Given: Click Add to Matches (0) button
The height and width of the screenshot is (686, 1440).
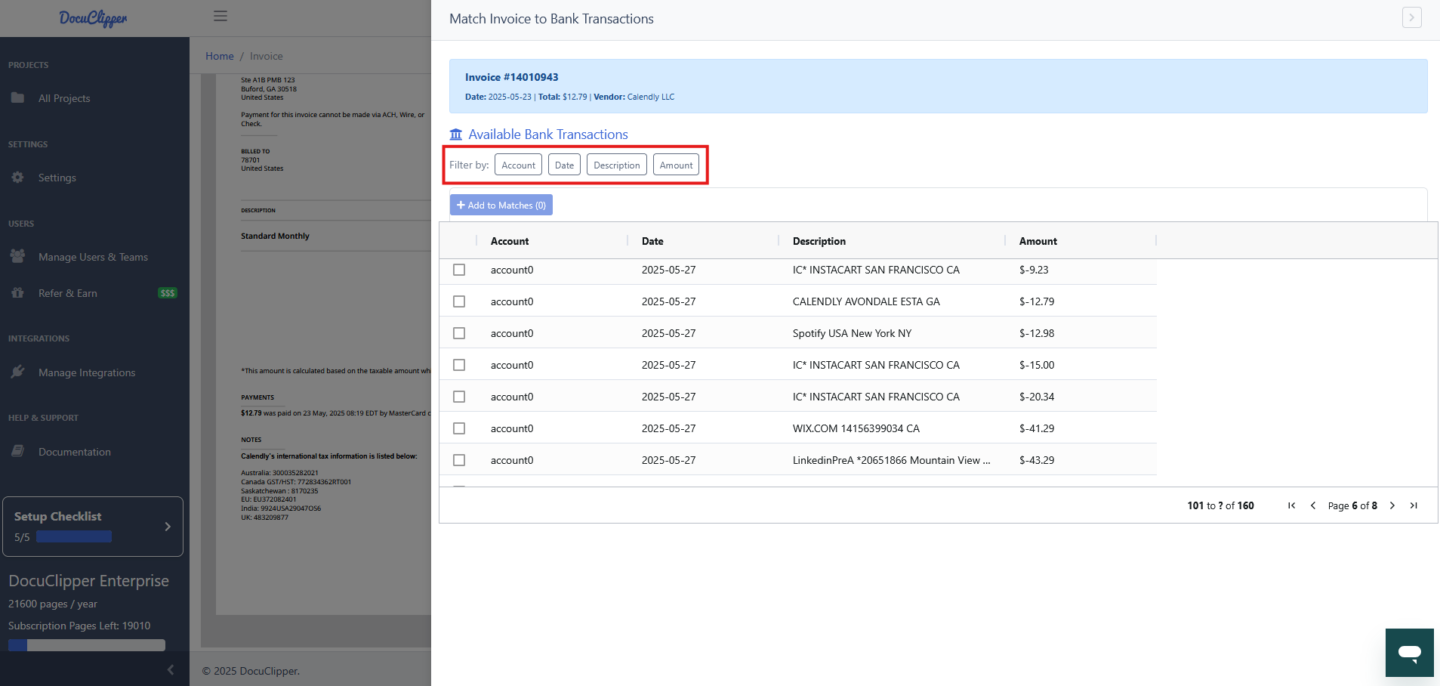Looking at the screenshot, I should click(x=501, y=205).
